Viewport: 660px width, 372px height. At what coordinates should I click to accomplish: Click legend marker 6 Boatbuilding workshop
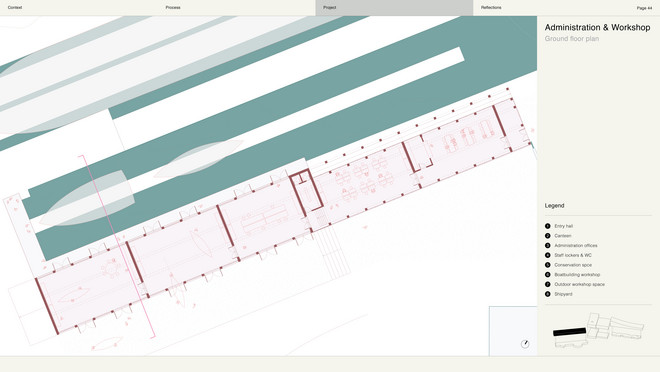pyautogui.click(x=548, y=274)
